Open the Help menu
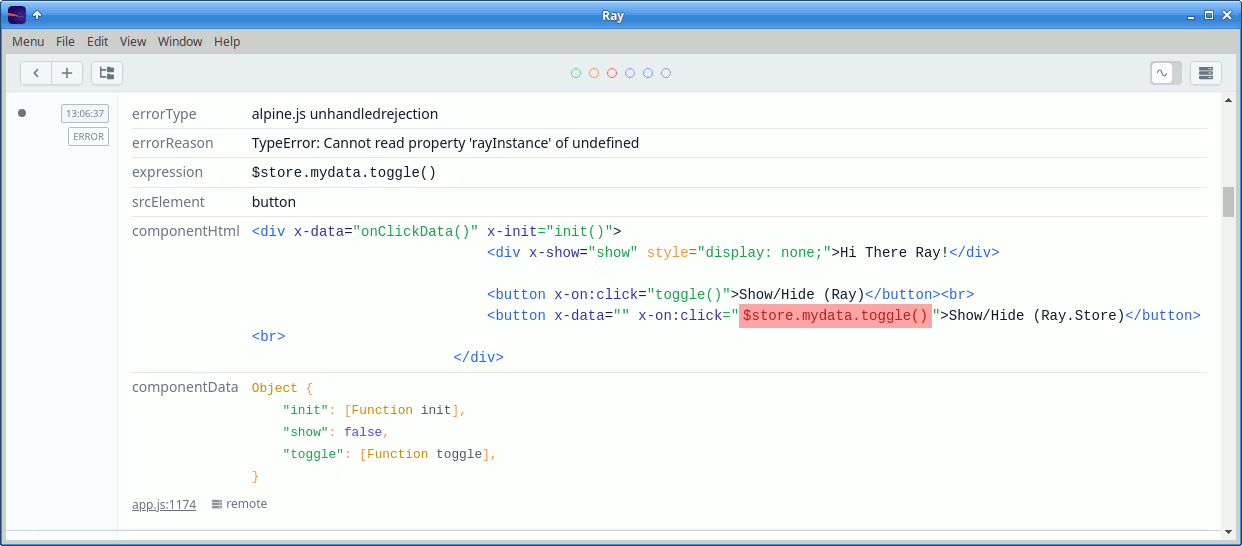The height and width of the screenshot is (546, 1242). [227, 41]
